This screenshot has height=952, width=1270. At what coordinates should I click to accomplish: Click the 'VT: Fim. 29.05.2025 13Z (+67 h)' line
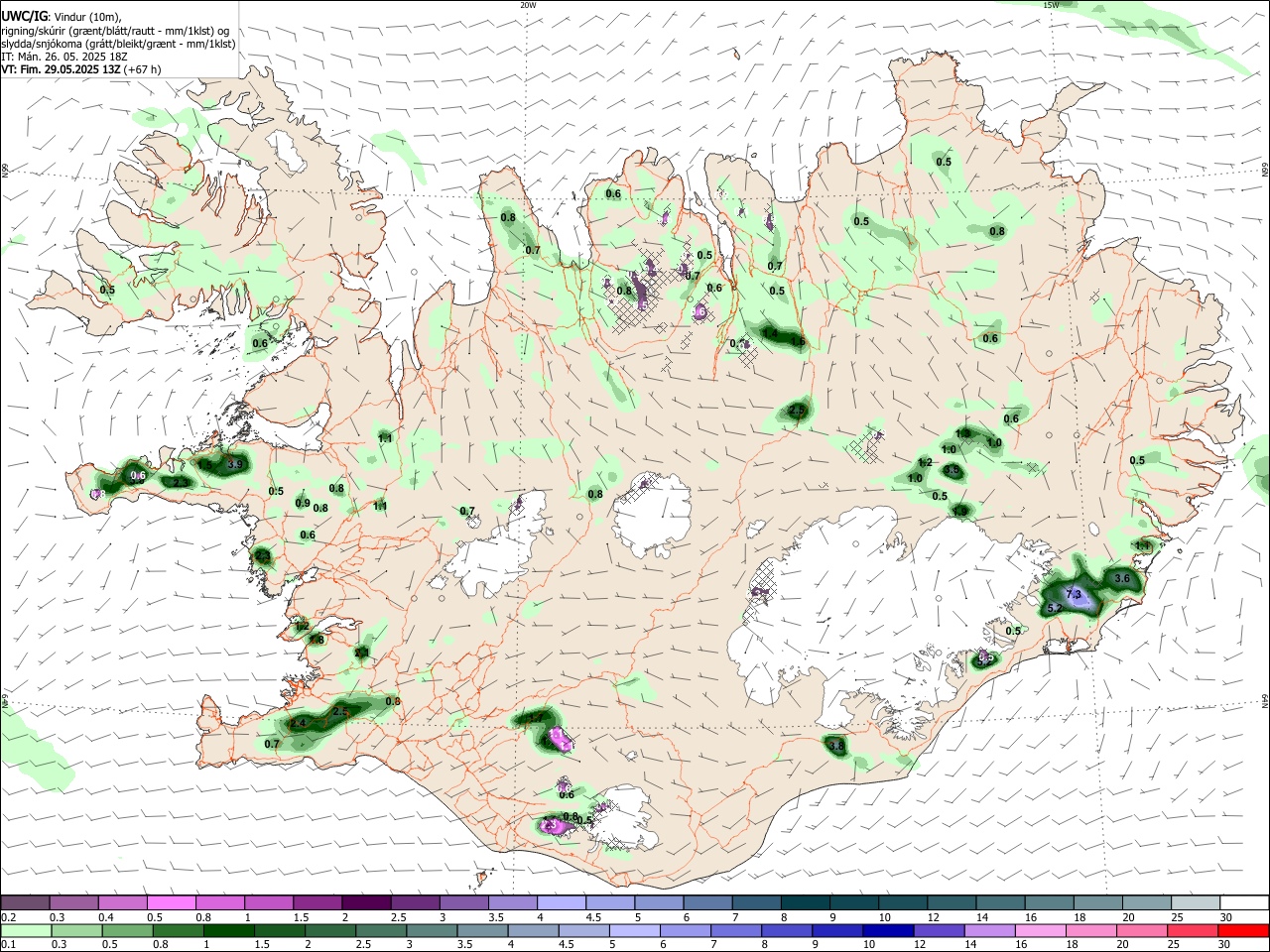[81, 69]
